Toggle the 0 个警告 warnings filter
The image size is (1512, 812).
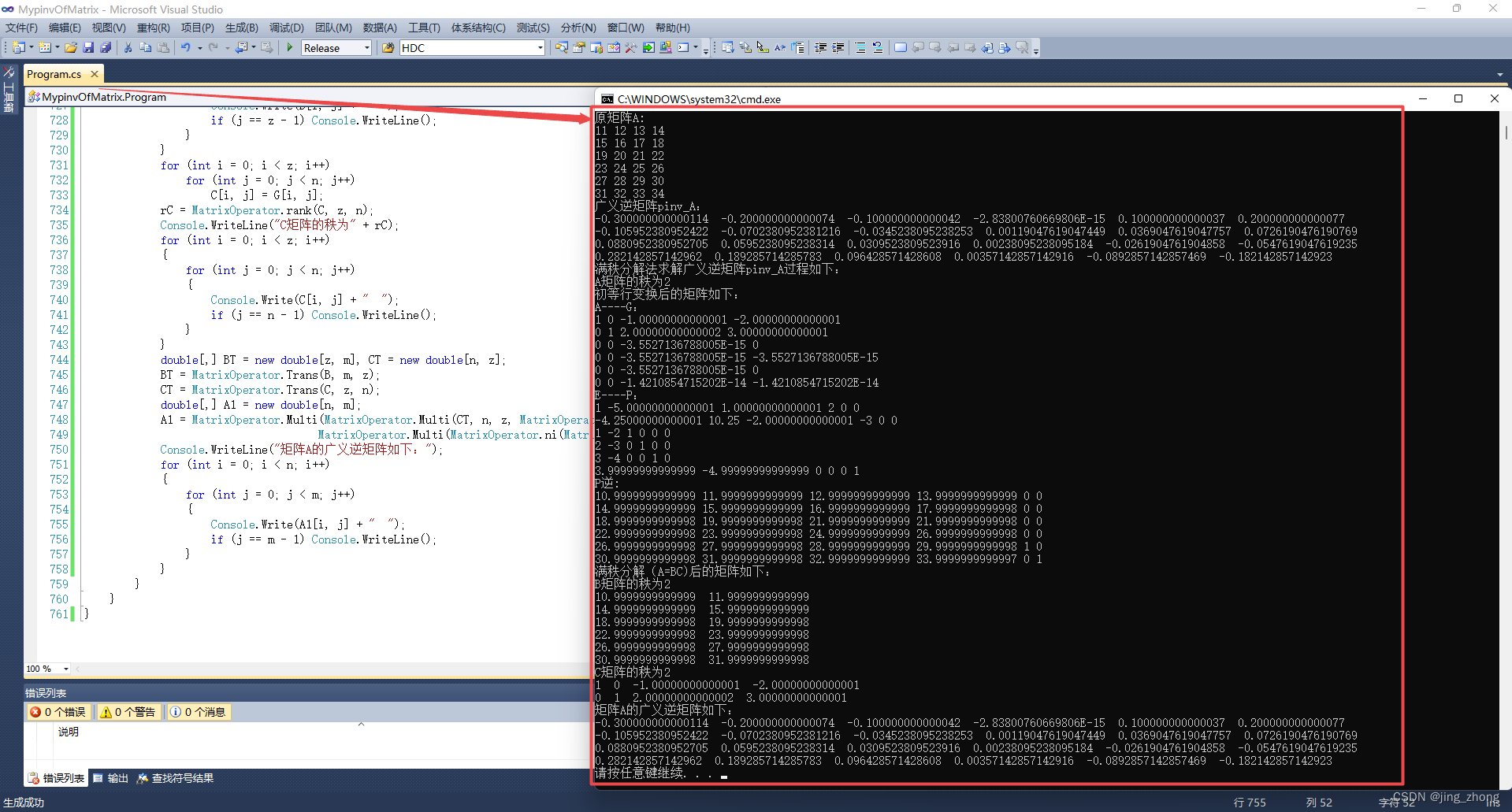coord(128,712)
